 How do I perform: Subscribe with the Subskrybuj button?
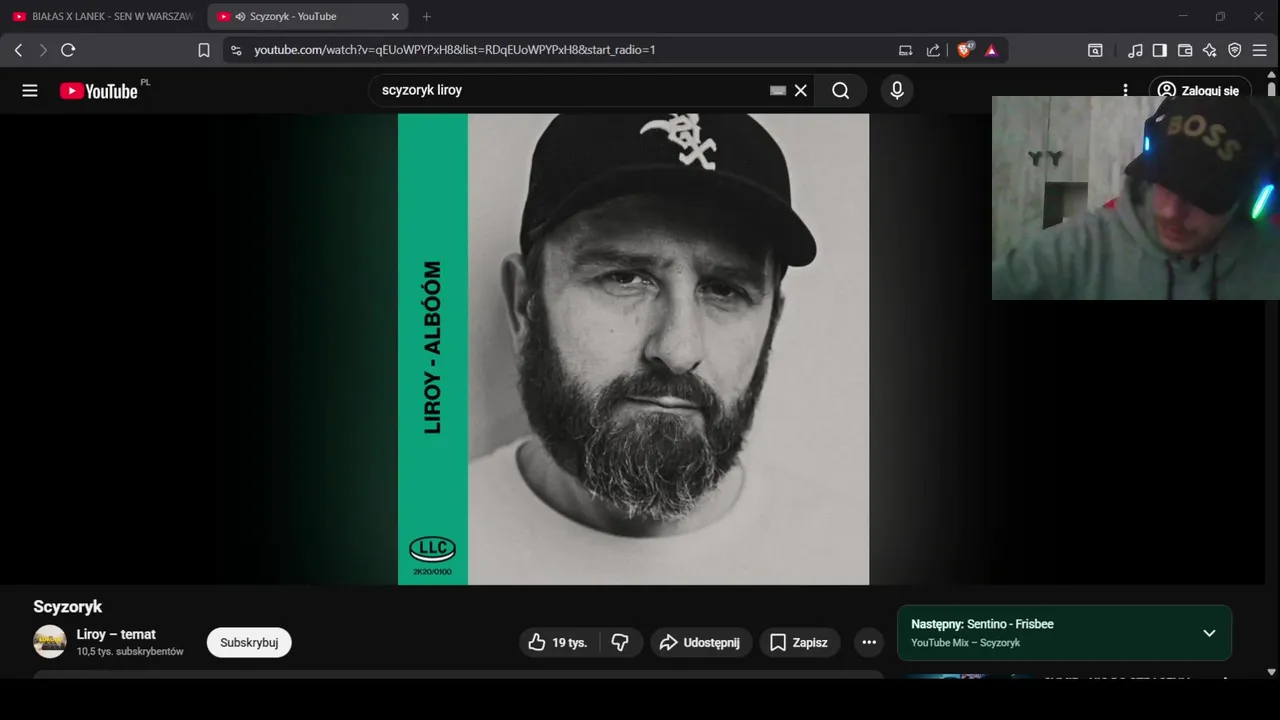click(249, 642)
